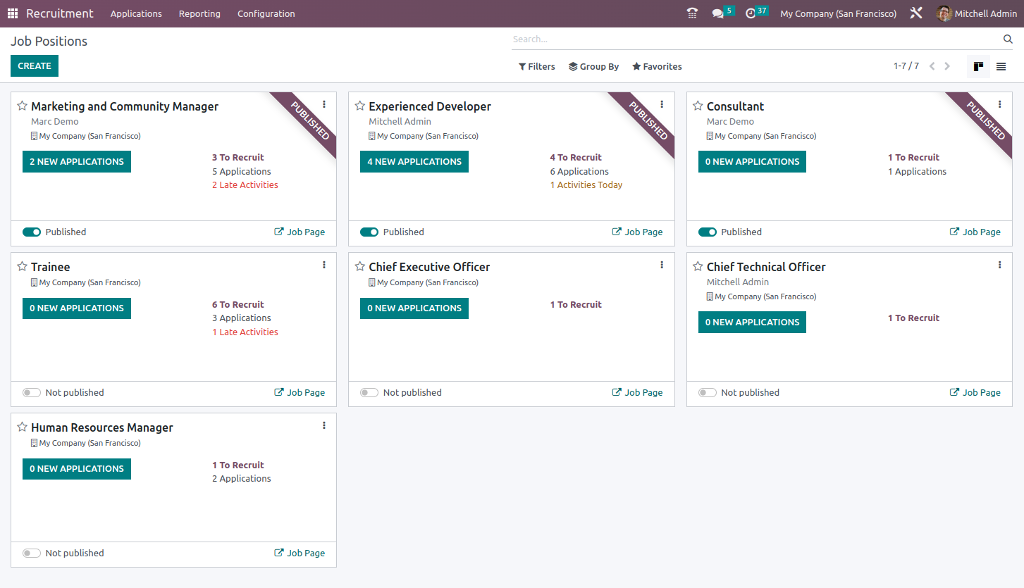1024x588 pixels.
Task: Open Job Page link for Human Resources Manager
Action: [x=300, y=553]
